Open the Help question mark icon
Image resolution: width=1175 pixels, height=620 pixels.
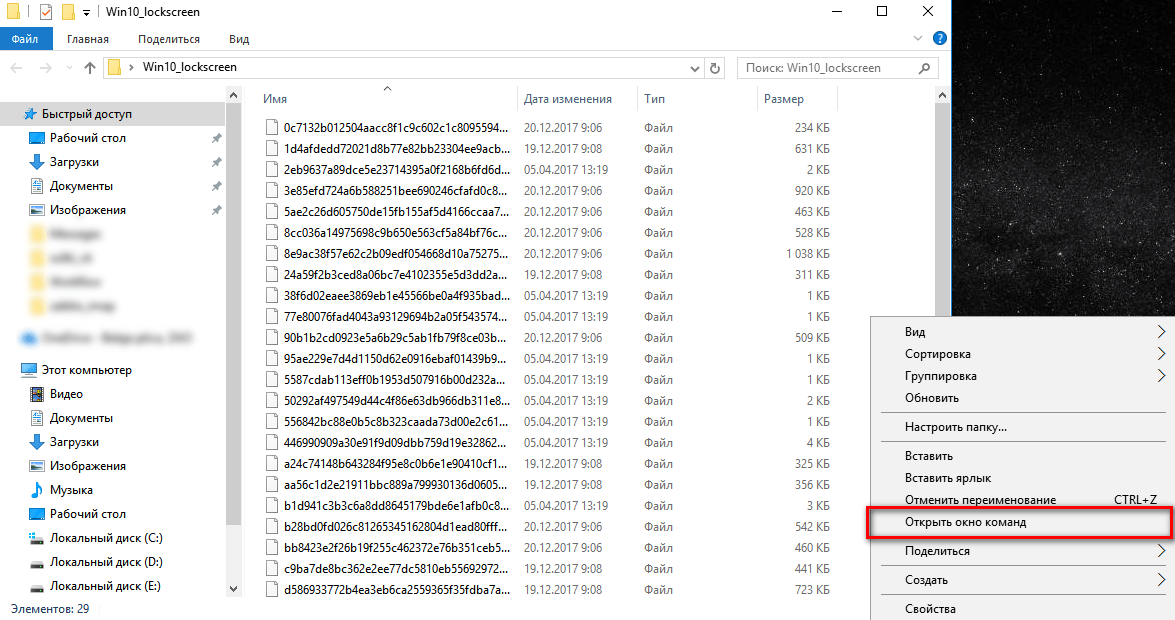(939, 38)
